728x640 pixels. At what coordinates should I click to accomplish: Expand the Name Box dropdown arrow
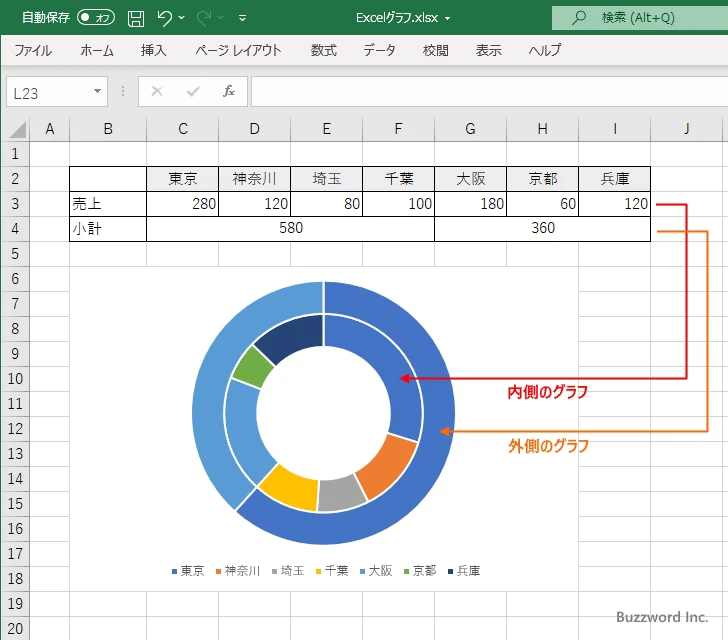(98, 91)
